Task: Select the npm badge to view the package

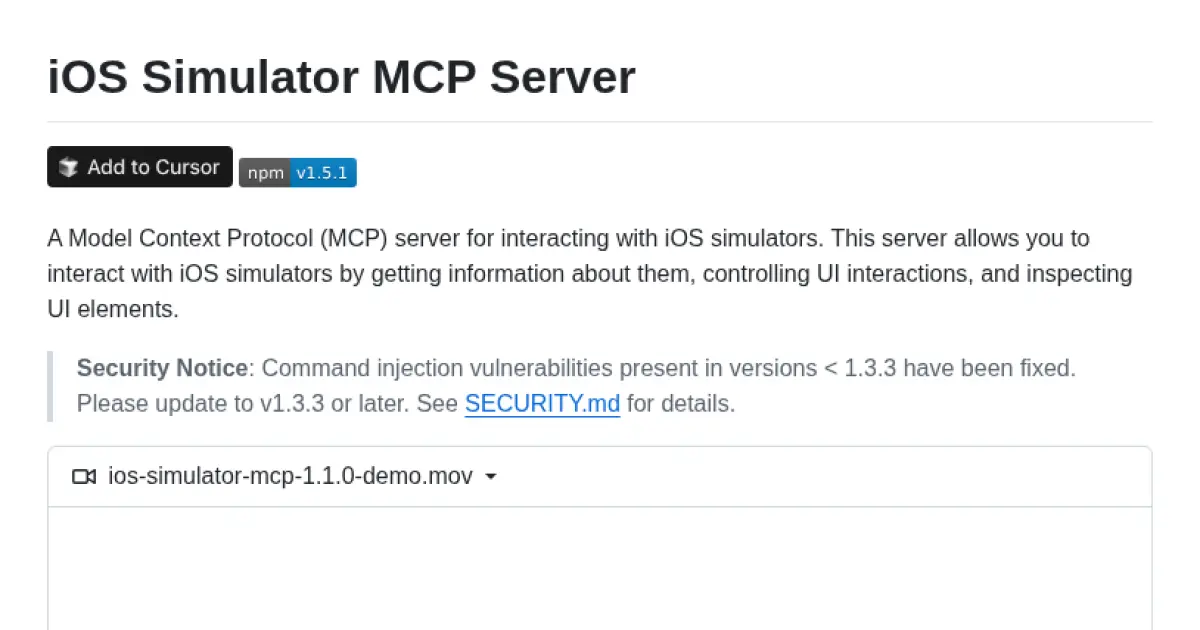Action: pyautogui.click(x=297, y=172)
